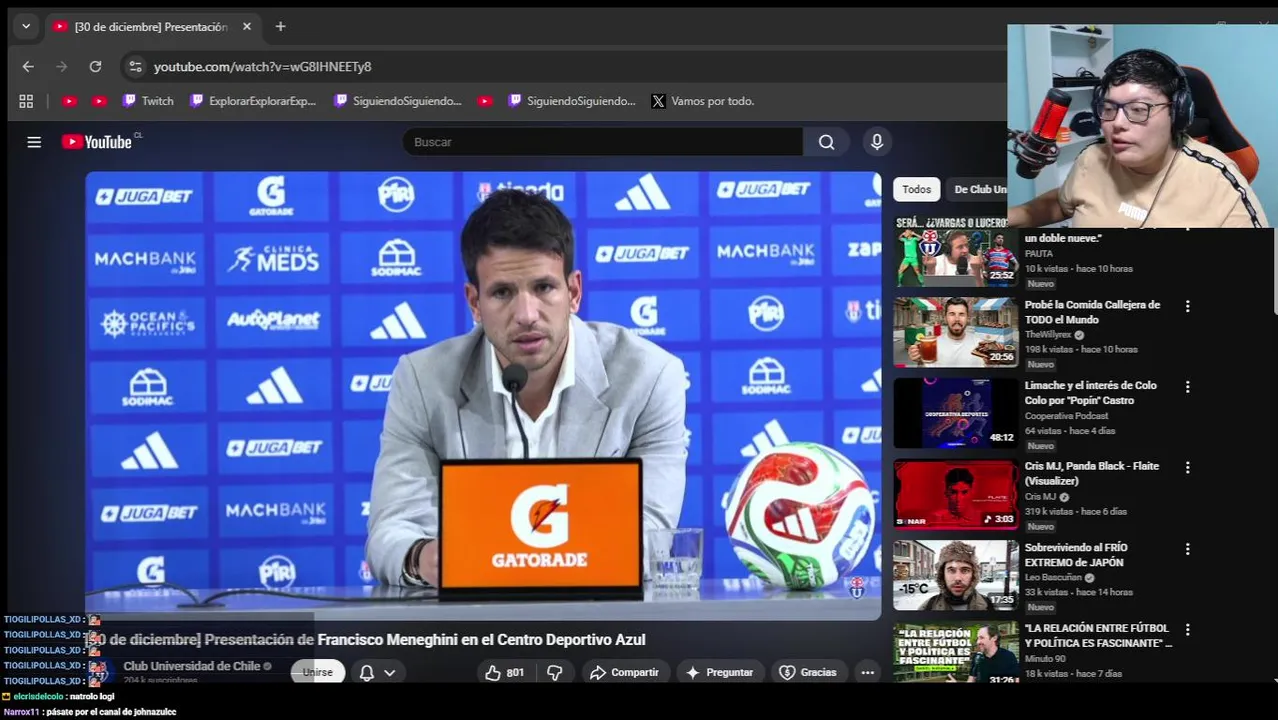Click the Gracias button
Image resolution: width=1278 pixels, height=720 pixels.
coord(808,673)
